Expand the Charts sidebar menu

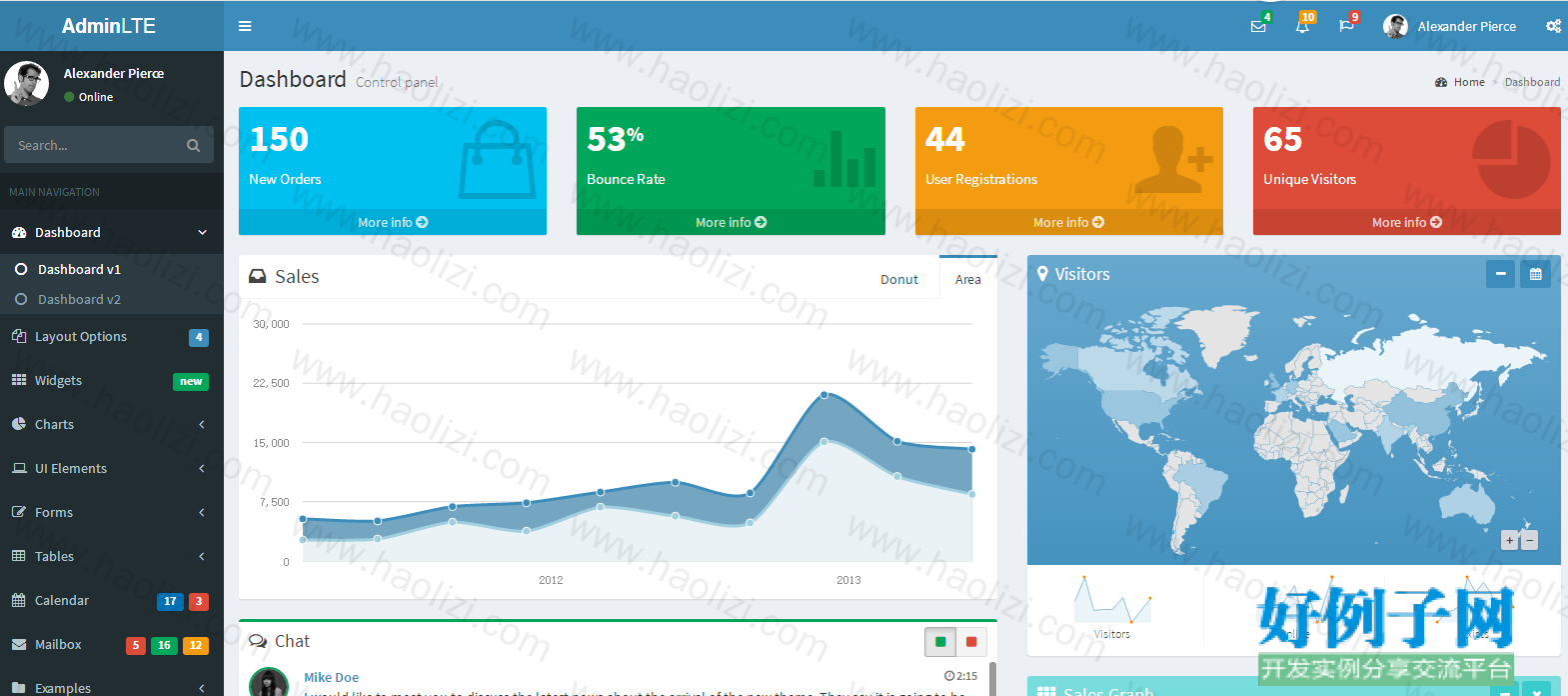click(111, 424)
